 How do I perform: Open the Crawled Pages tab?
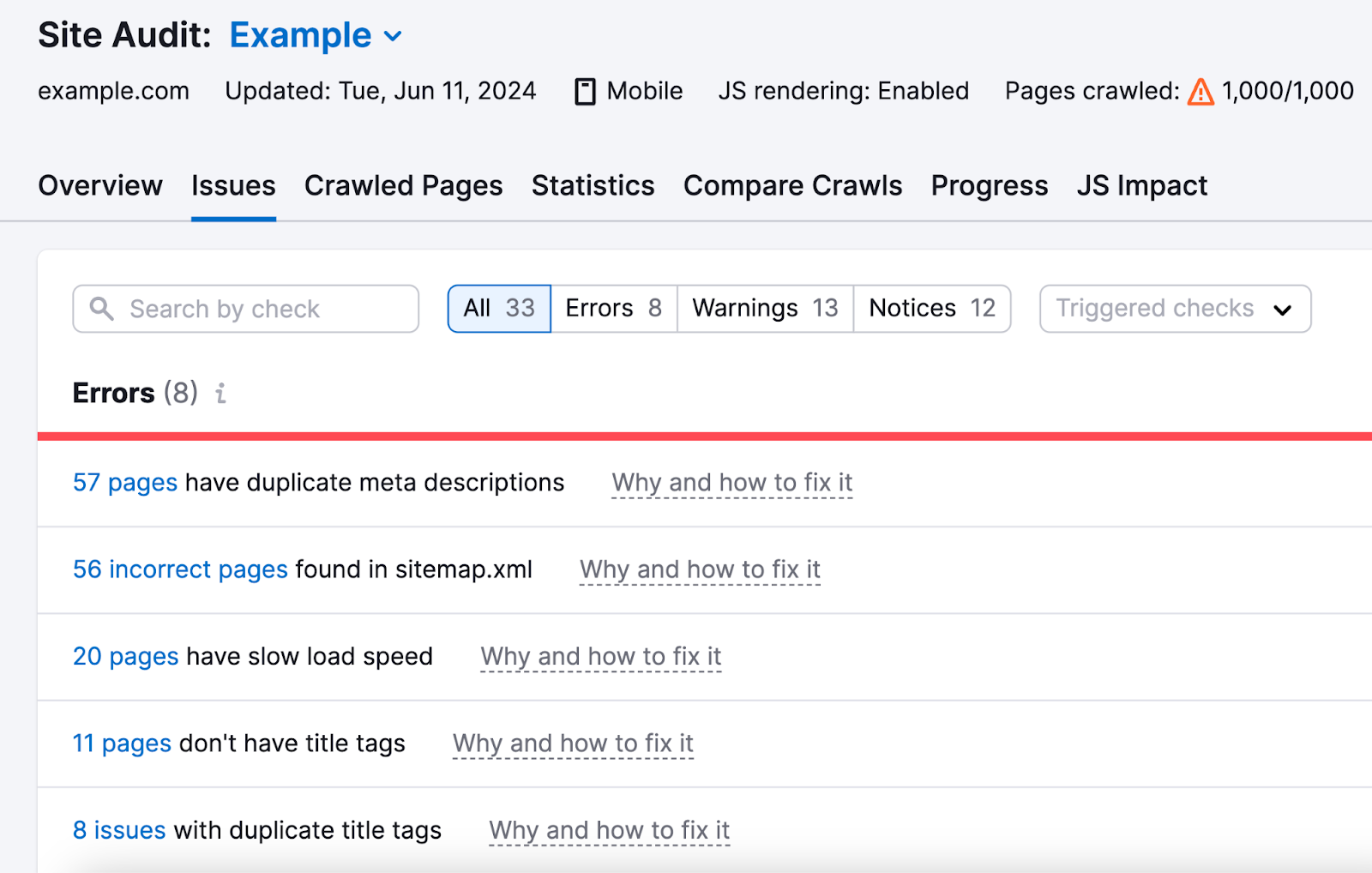click(403, 185)
